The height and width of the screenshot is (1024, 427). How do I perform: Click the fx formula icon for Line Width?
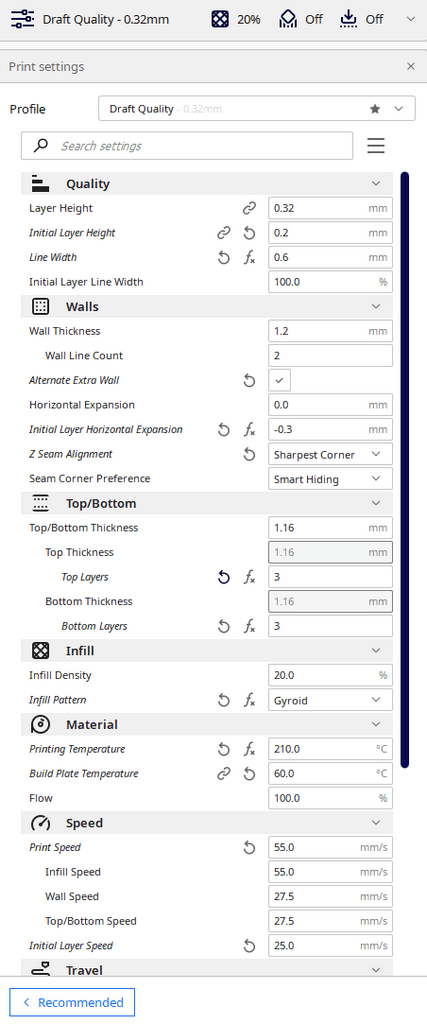pyautogui.click(x=249, y=257)
